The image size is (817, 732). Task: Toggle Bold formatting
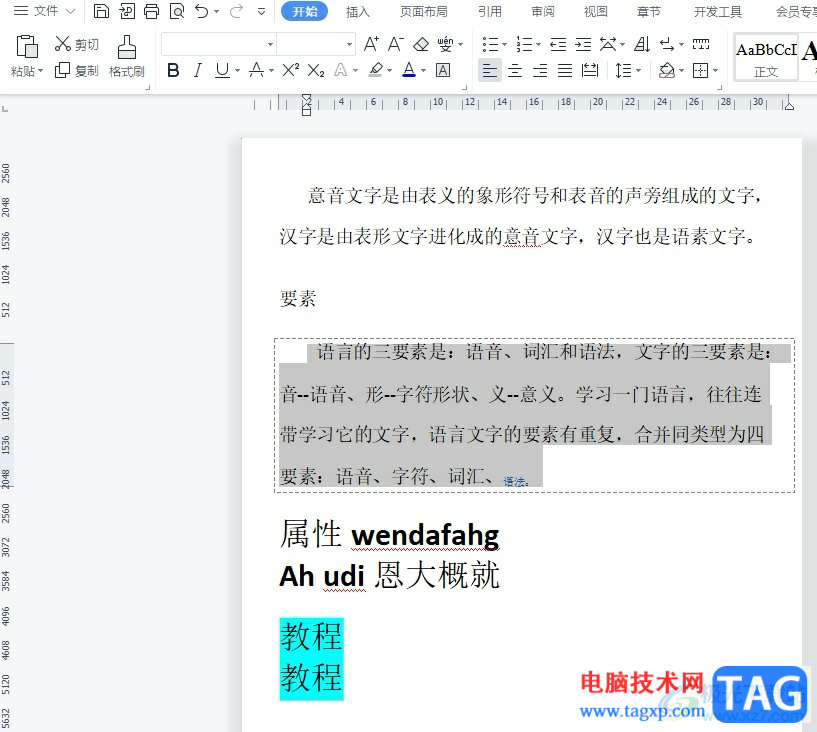point(174,70)
